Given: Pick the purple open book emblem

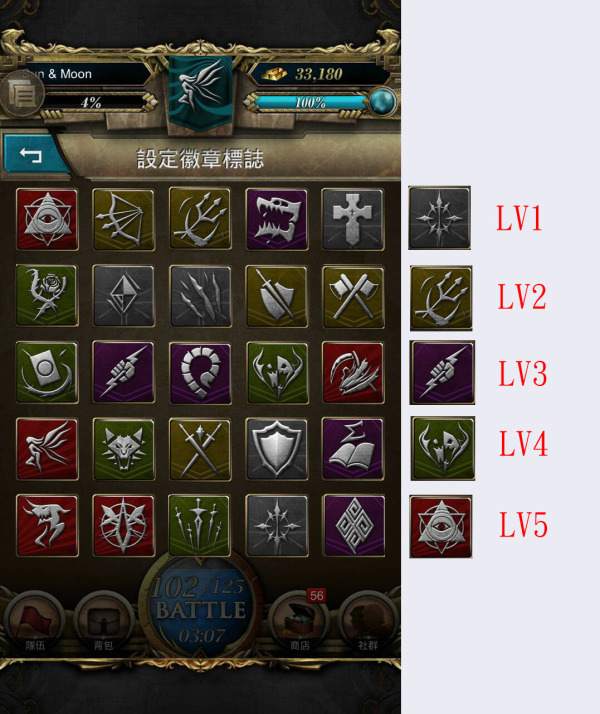Looking at the screenshot, I should point(353,449).
